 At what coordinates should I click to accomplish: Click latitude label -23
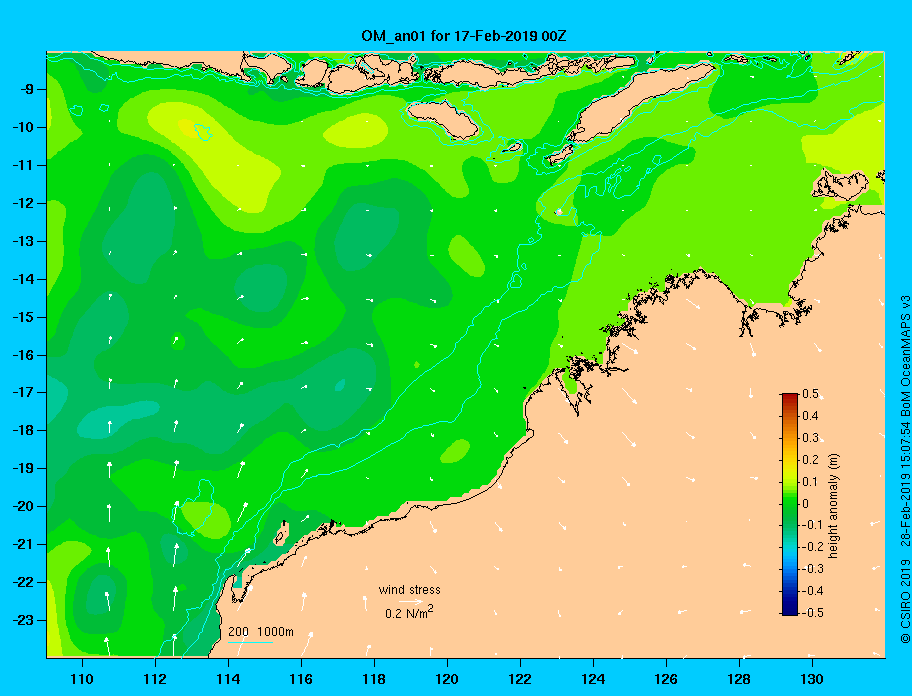(x=23, y=620)
